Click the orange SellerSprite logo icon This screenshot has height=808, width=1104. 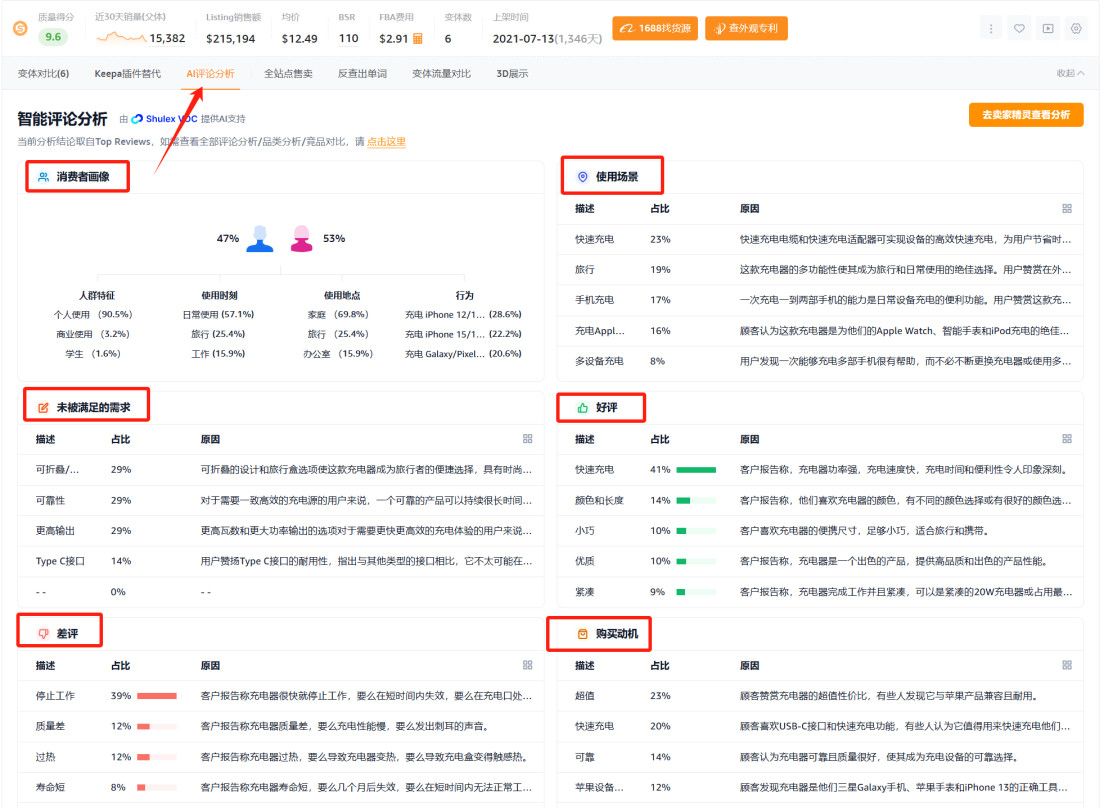coord(20,28)
